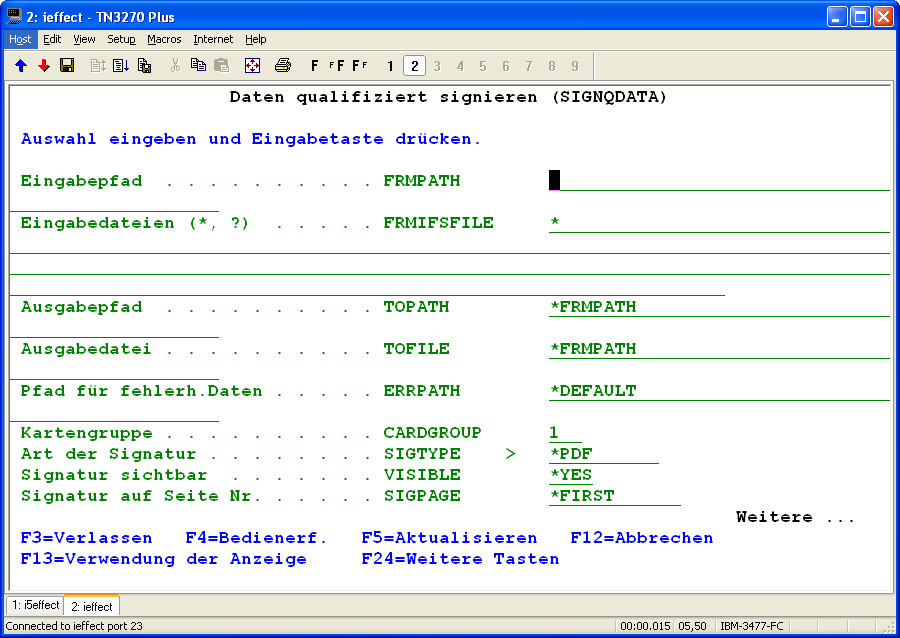The image size is (900, 638).
Task: Click the copy icon in toolbar
Action: tap(198, 66)
